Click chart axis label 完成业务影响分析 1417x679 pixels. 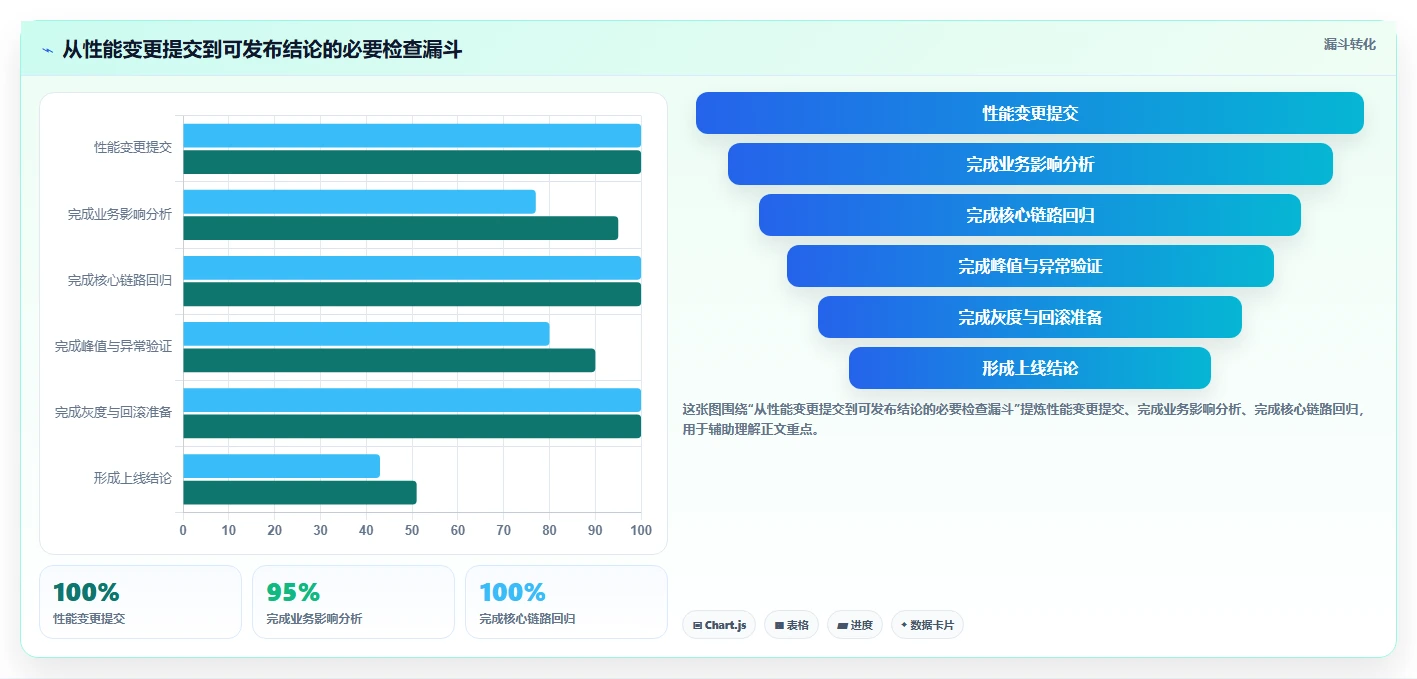pos(120,214)
